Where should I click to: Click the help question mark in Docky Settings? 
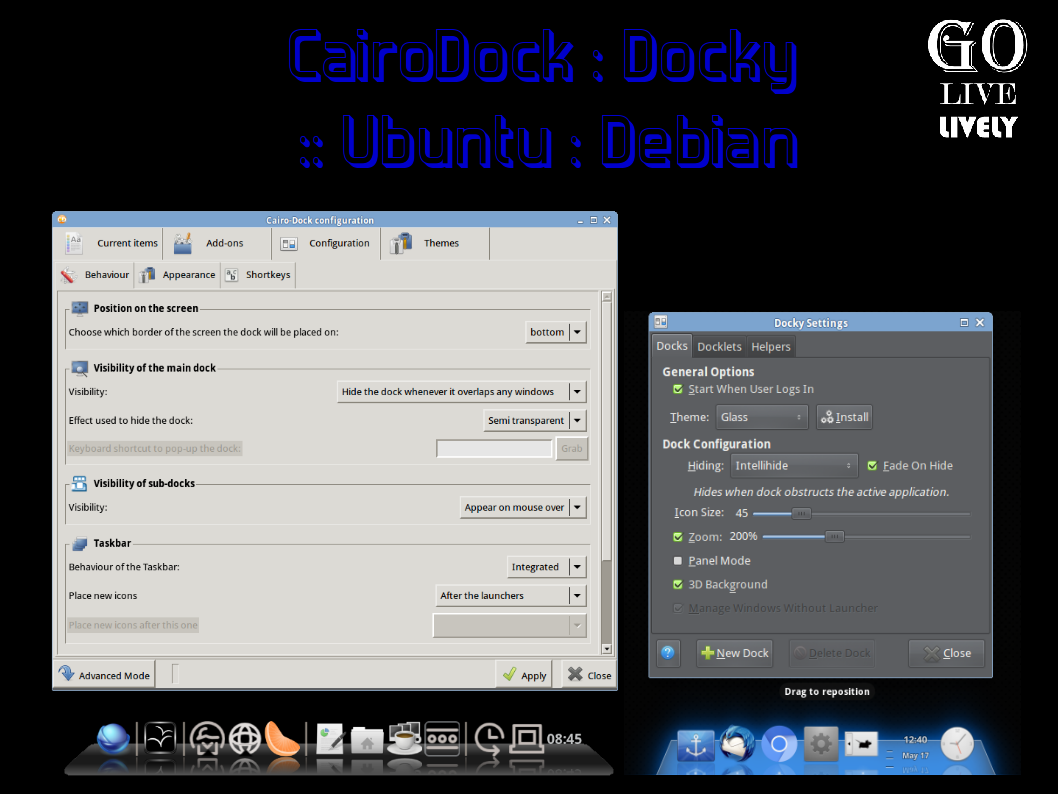667,652
